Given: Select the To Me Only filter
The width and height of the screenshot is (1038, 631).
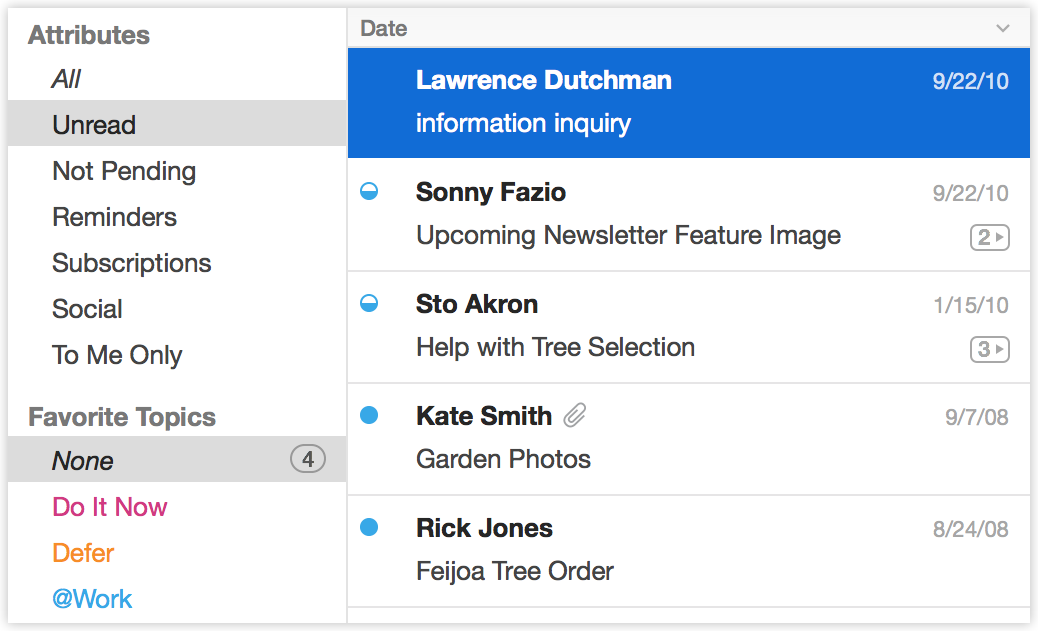Looking at the screenshot, I should (x=116, y=355).
